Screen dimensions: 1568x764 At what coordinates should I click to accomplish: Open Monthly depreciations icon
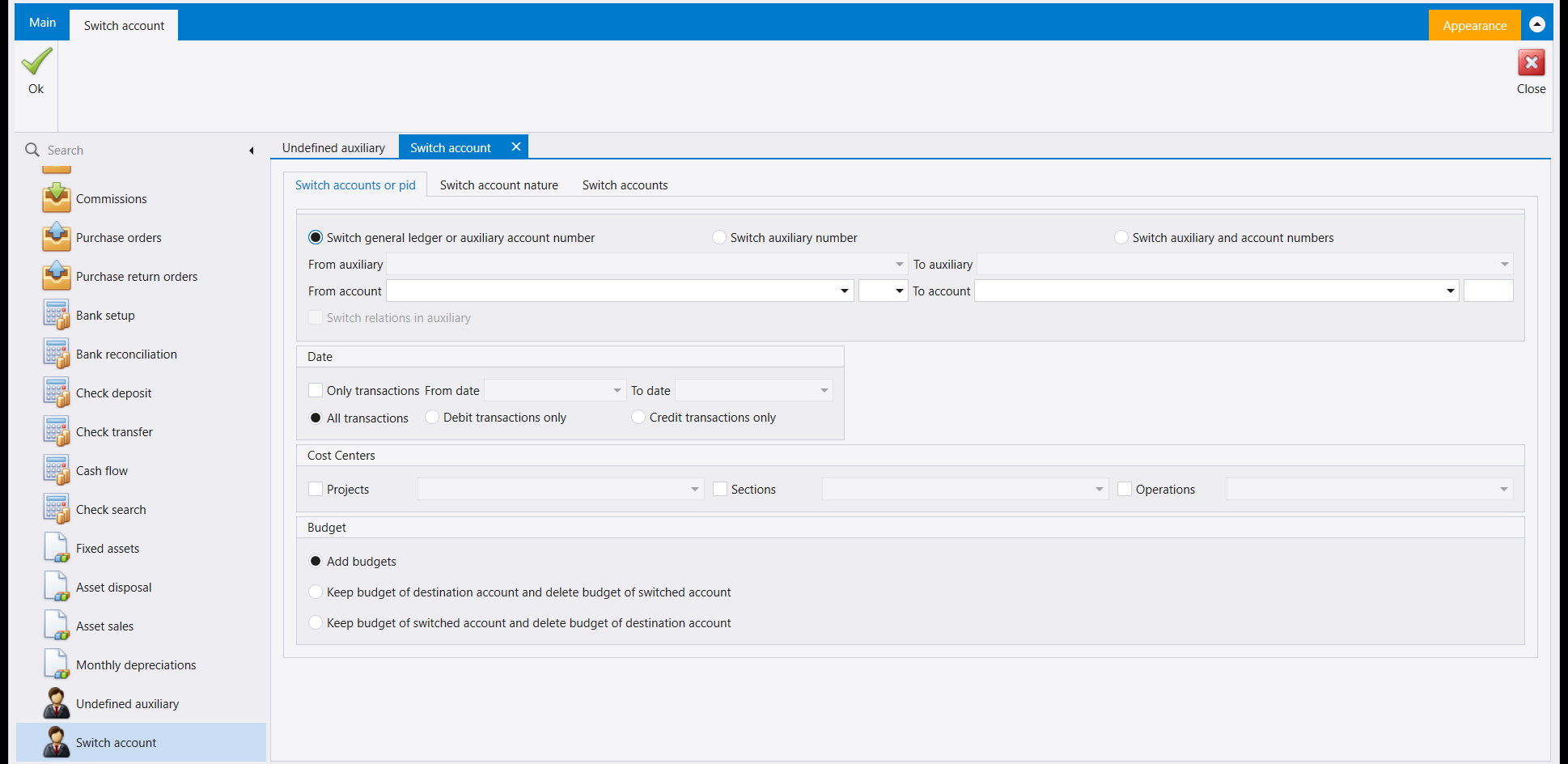(x=57, y=664)
